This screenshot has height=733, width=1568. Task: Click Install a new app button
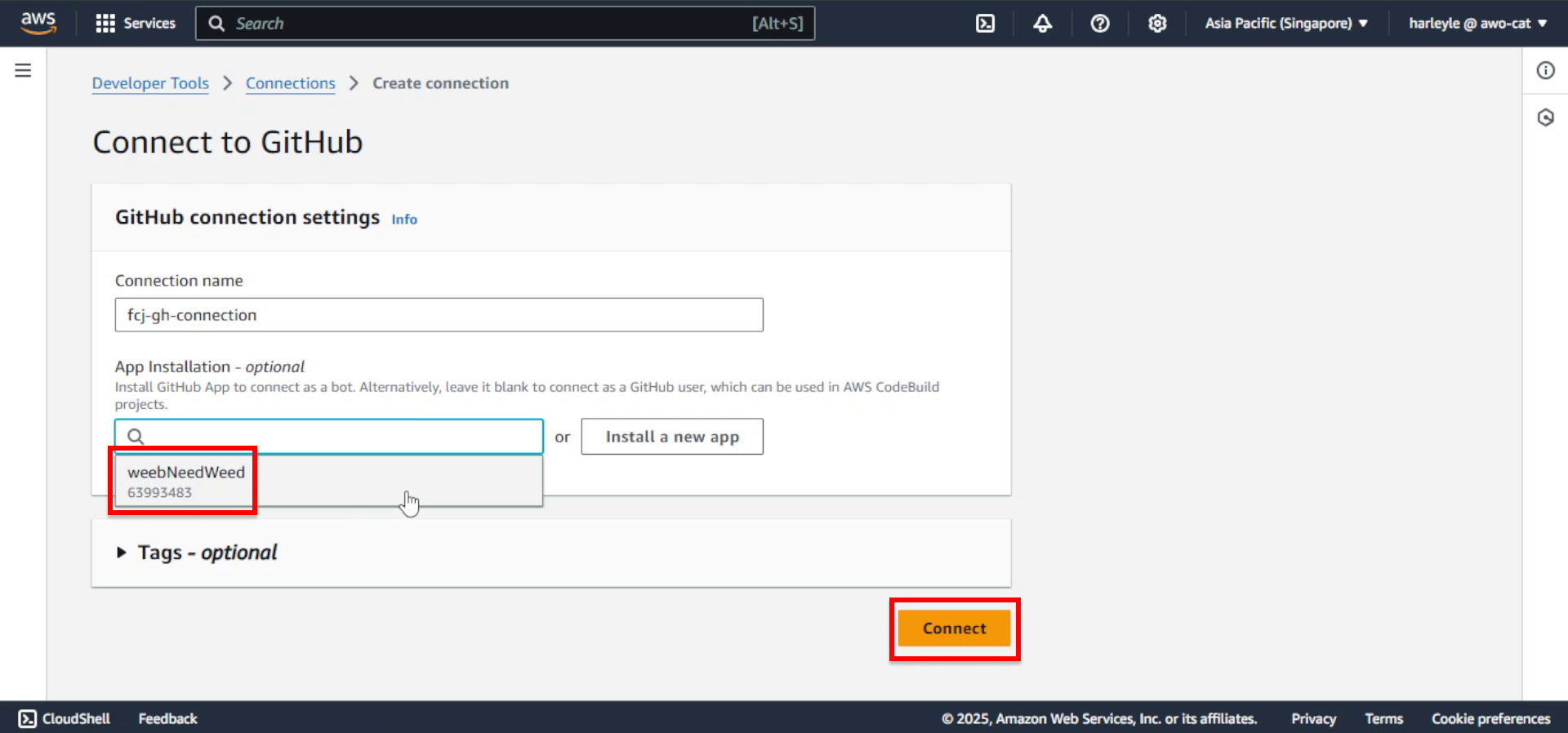672,437
